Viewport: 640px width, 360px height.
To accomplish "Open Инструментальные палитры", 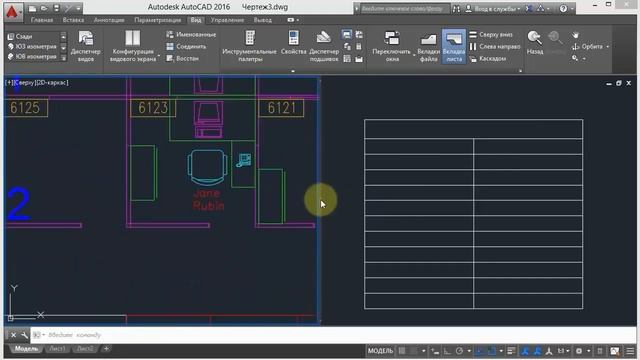I will (249, 46).
